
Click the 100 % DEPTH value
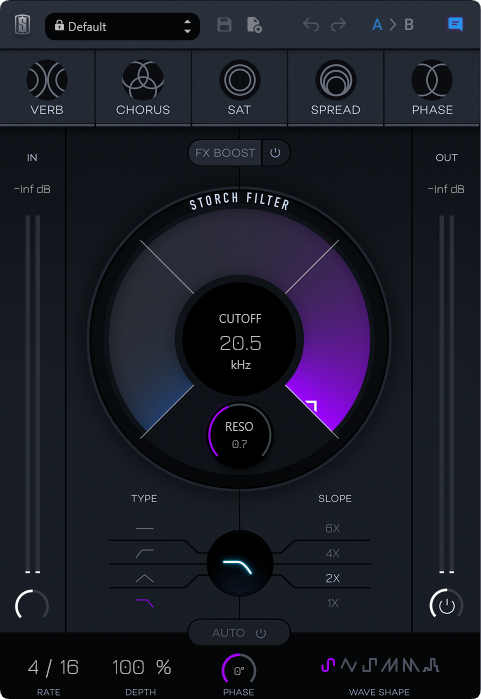(x=142, y=667)
